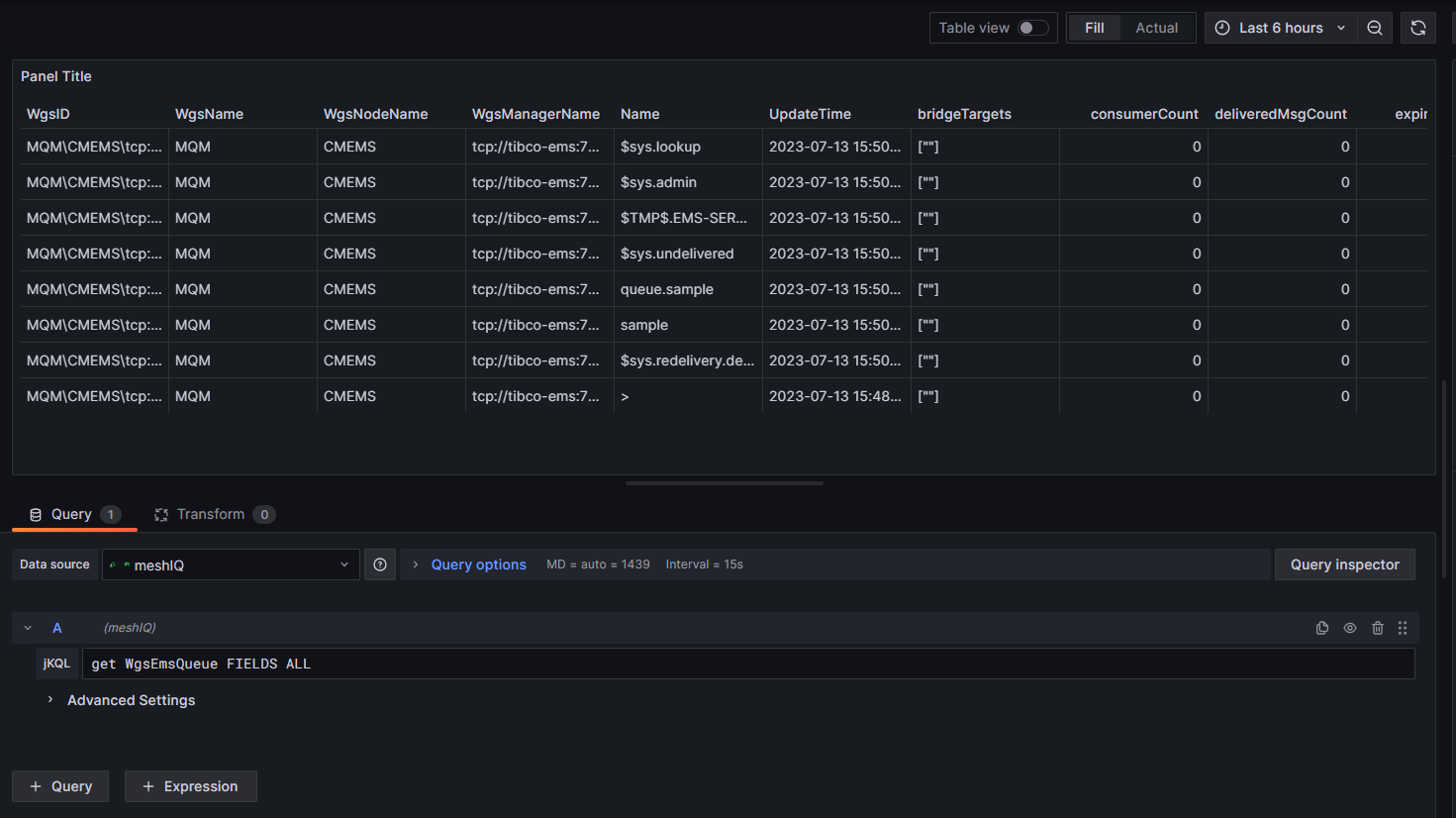Select the Actual display option

pos(1157,28)
